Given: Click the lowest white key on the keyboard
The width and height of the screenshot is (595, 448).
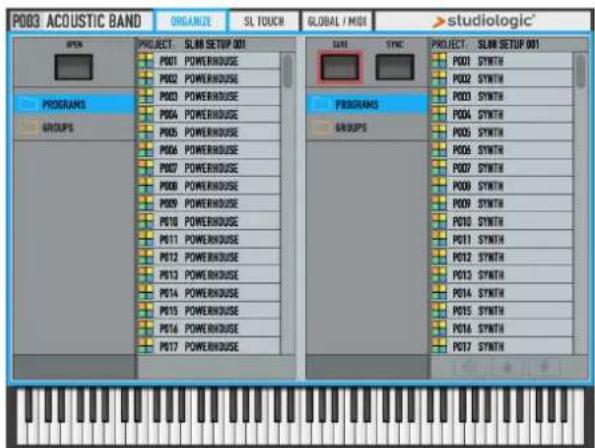Looking at the screenshot, I should (22, 432).
